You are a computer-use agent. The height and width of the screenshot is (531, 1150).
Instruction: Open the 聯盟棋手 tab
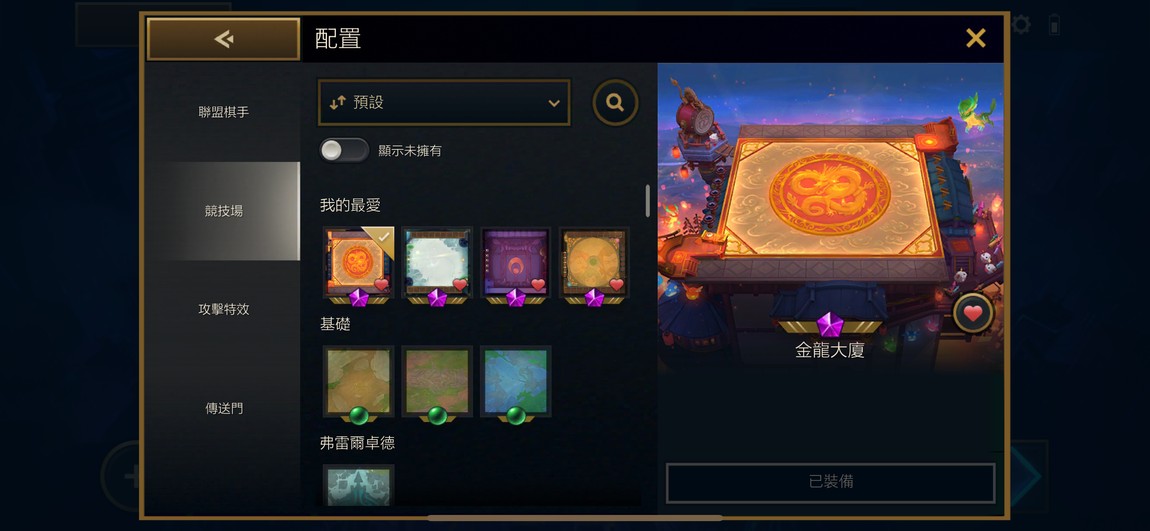click(x=224, y=112)
